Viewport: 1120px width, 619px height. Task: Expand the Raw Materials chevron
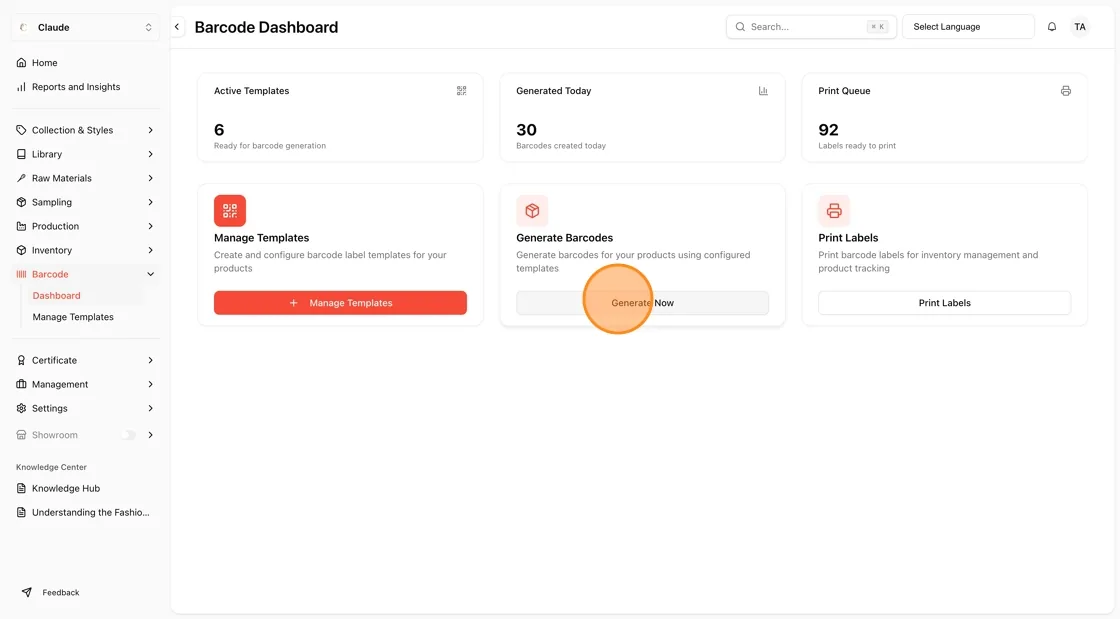pyautogui.click(x=150, y=178)
